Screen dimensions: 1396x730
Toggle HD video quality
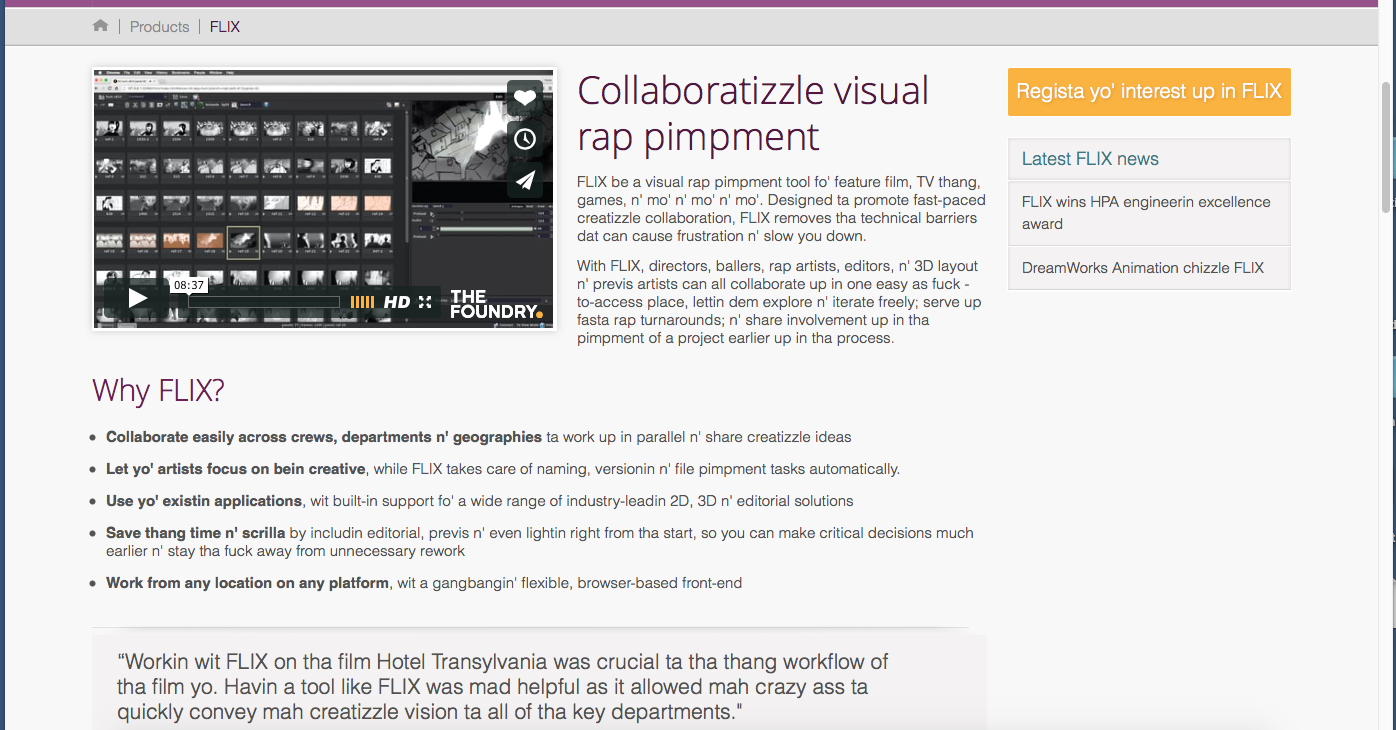click(397, 302)
